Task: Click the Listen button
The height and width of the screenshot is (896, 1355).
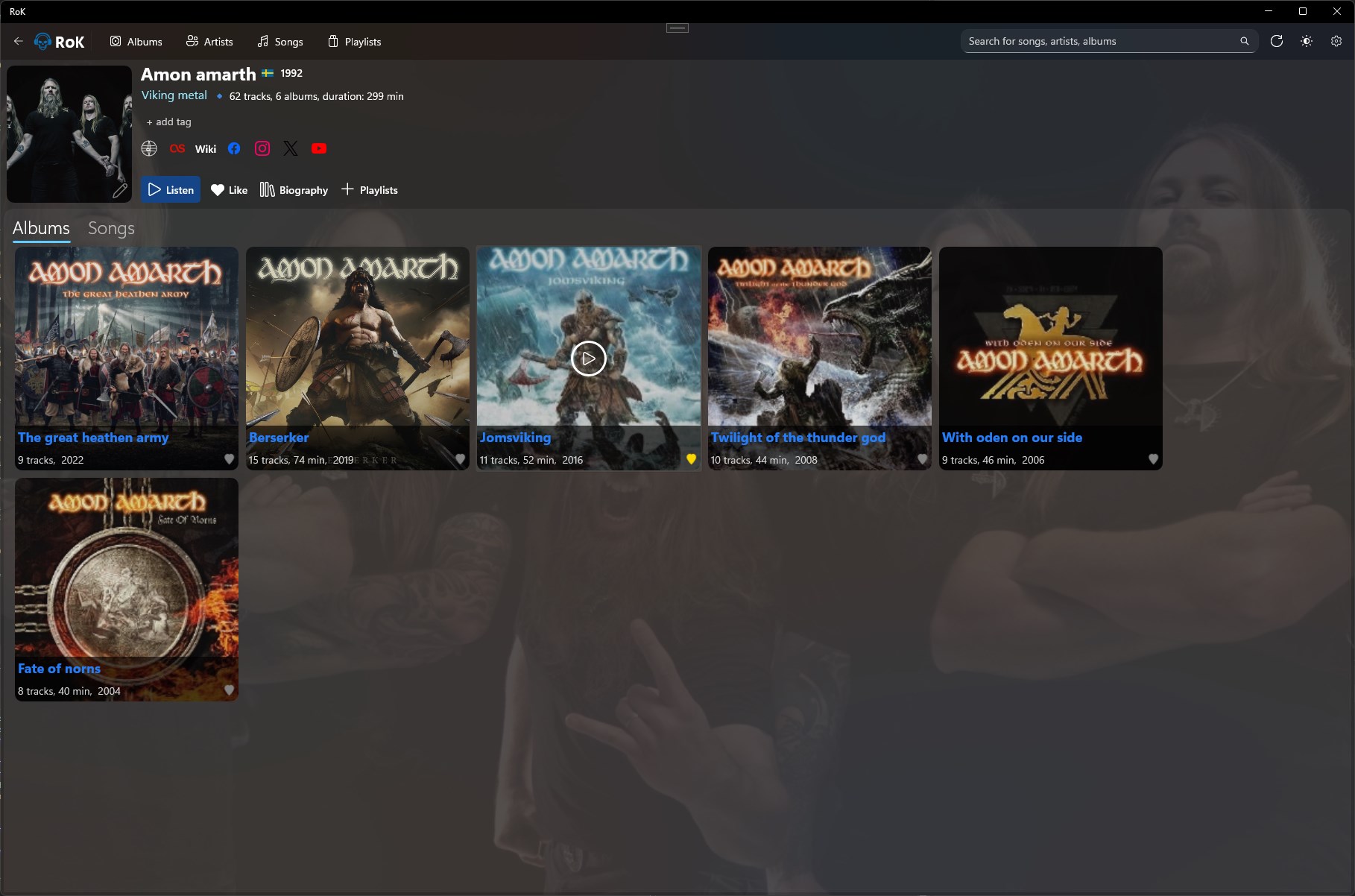Action: click(x=171, y=190)
